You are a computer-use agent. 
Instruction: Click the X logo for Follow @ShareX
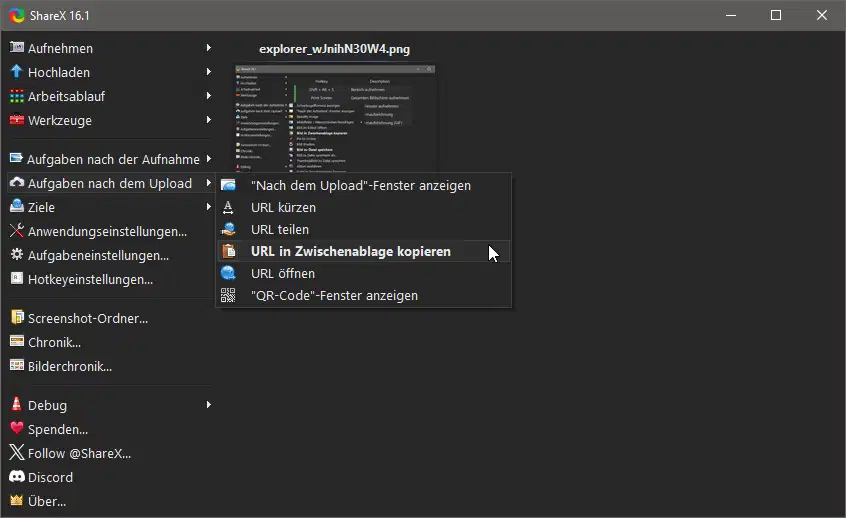[x=17, y=452]
